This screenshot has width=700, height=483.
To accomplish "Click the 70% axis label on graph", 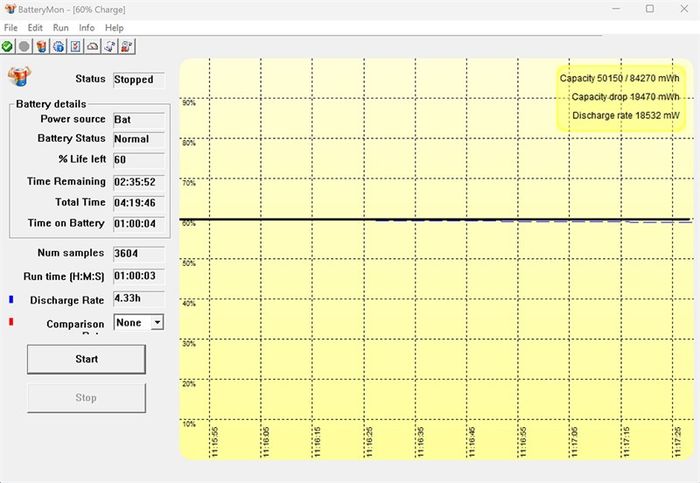I will (189, 183).
